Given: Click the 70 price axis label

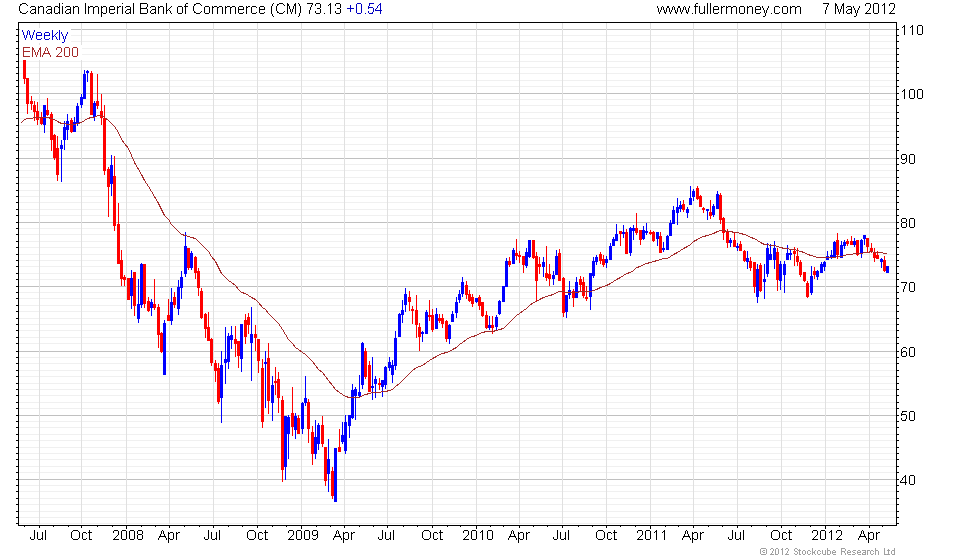Looking at the screenshot, I should pyautogui.click(x=908, y=288).
